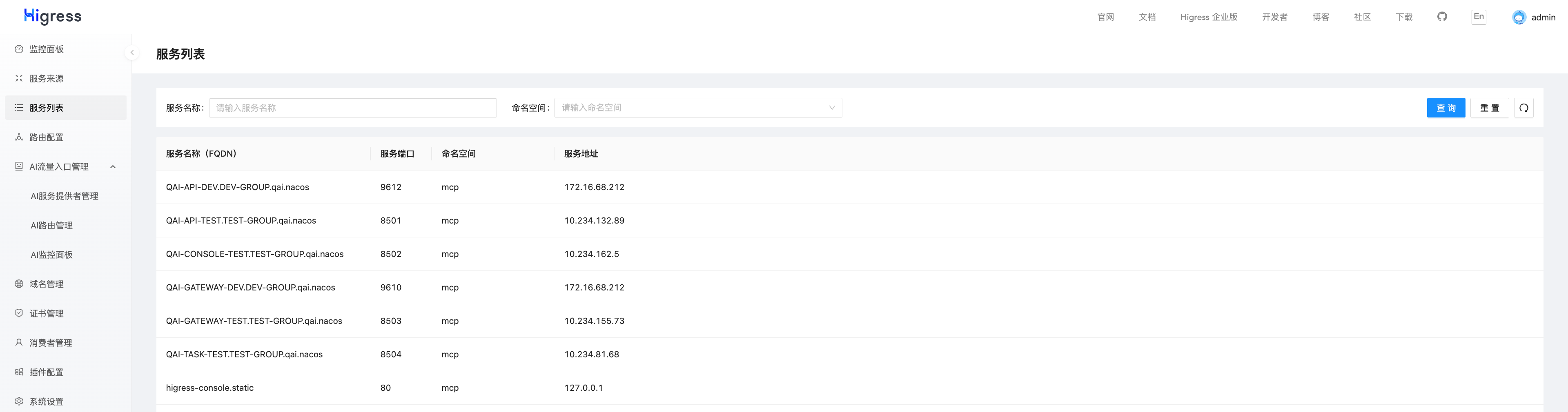
Task: Collapse the sidebar with the arrow button
Action: [x=132, y=52]
